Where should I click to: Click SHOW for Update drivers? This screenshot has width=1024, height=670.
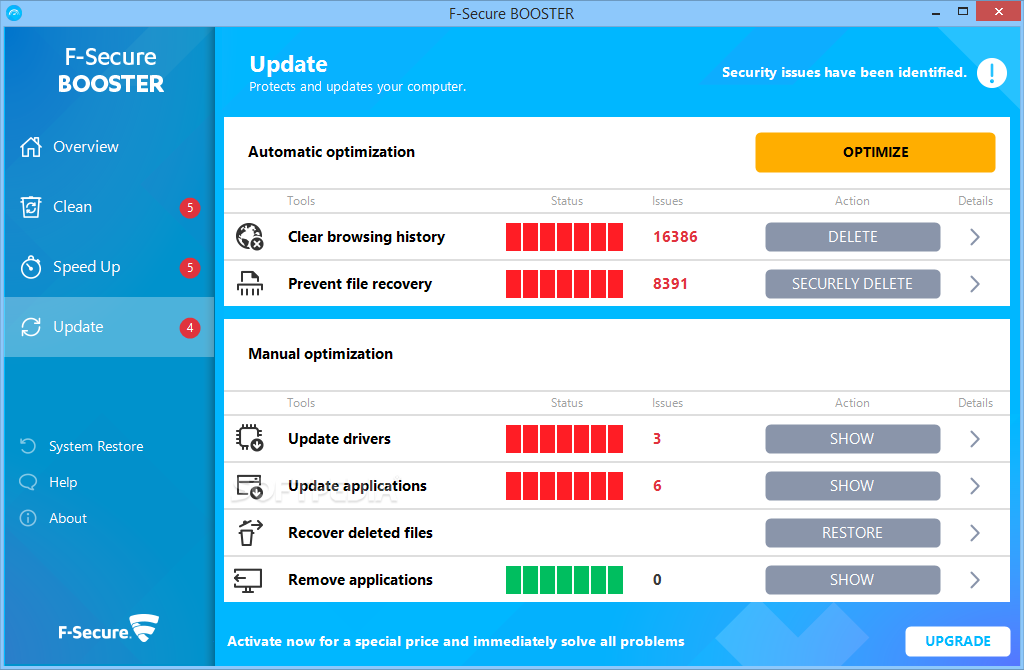click(852, 439)
